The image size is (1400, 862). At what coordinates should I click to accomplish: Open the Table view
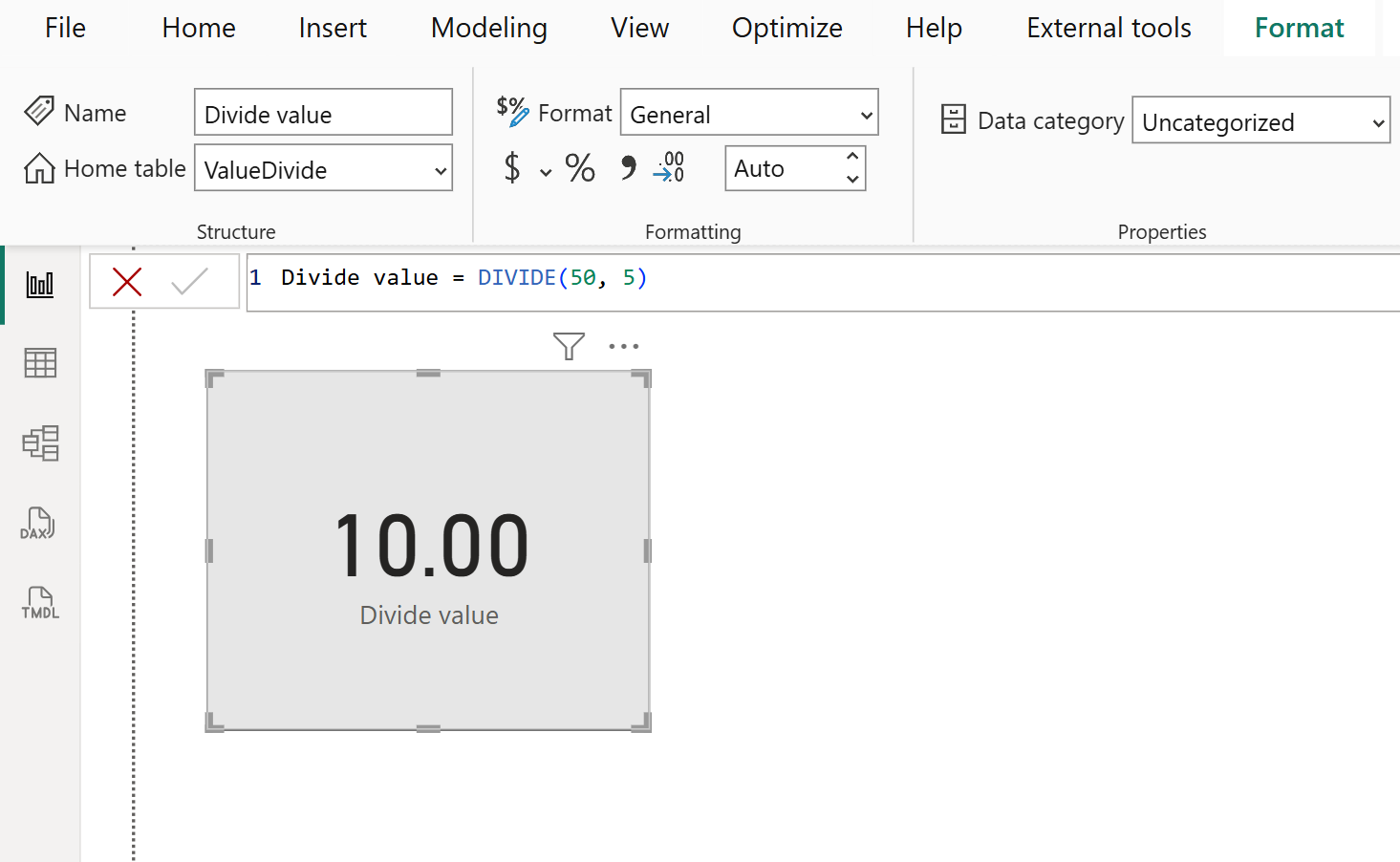[x=39, y=363]
